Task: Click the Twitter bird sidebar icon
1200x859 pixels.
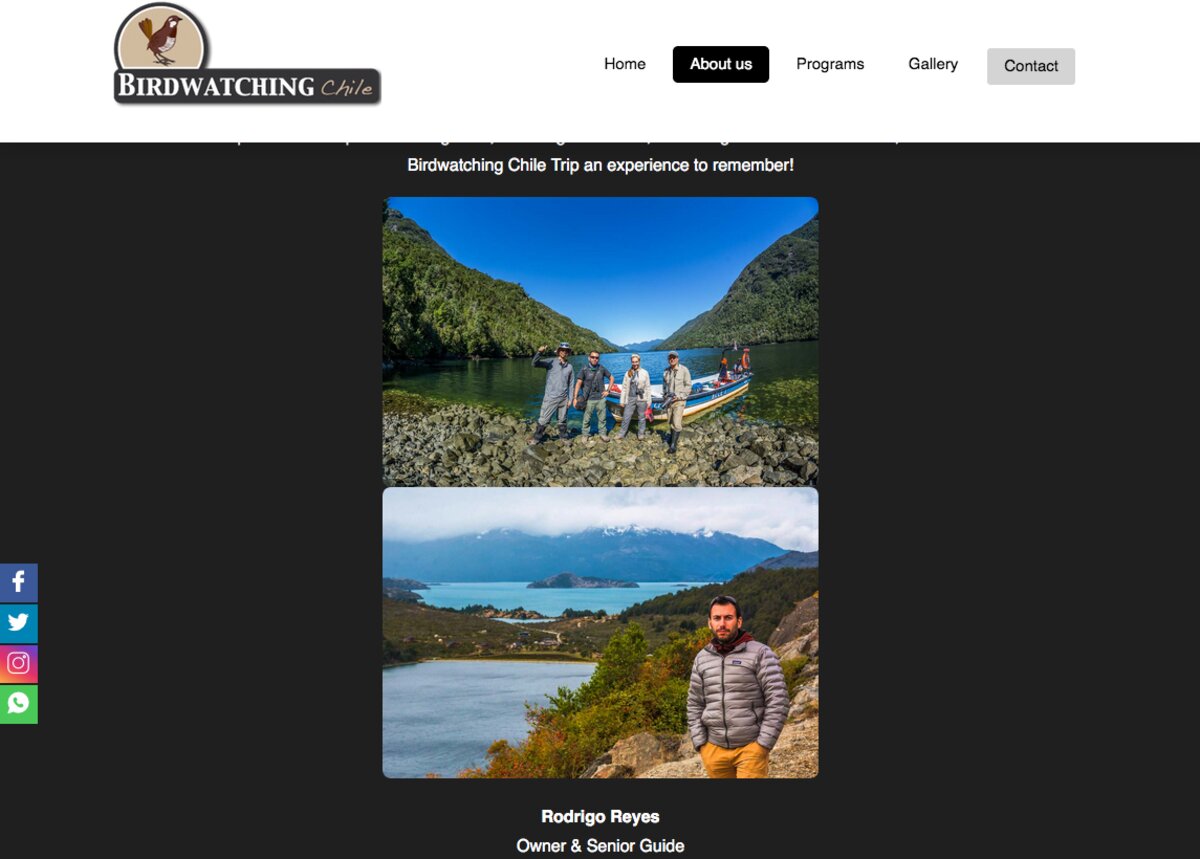Action: pyautogui.click(x=18, y=623)
